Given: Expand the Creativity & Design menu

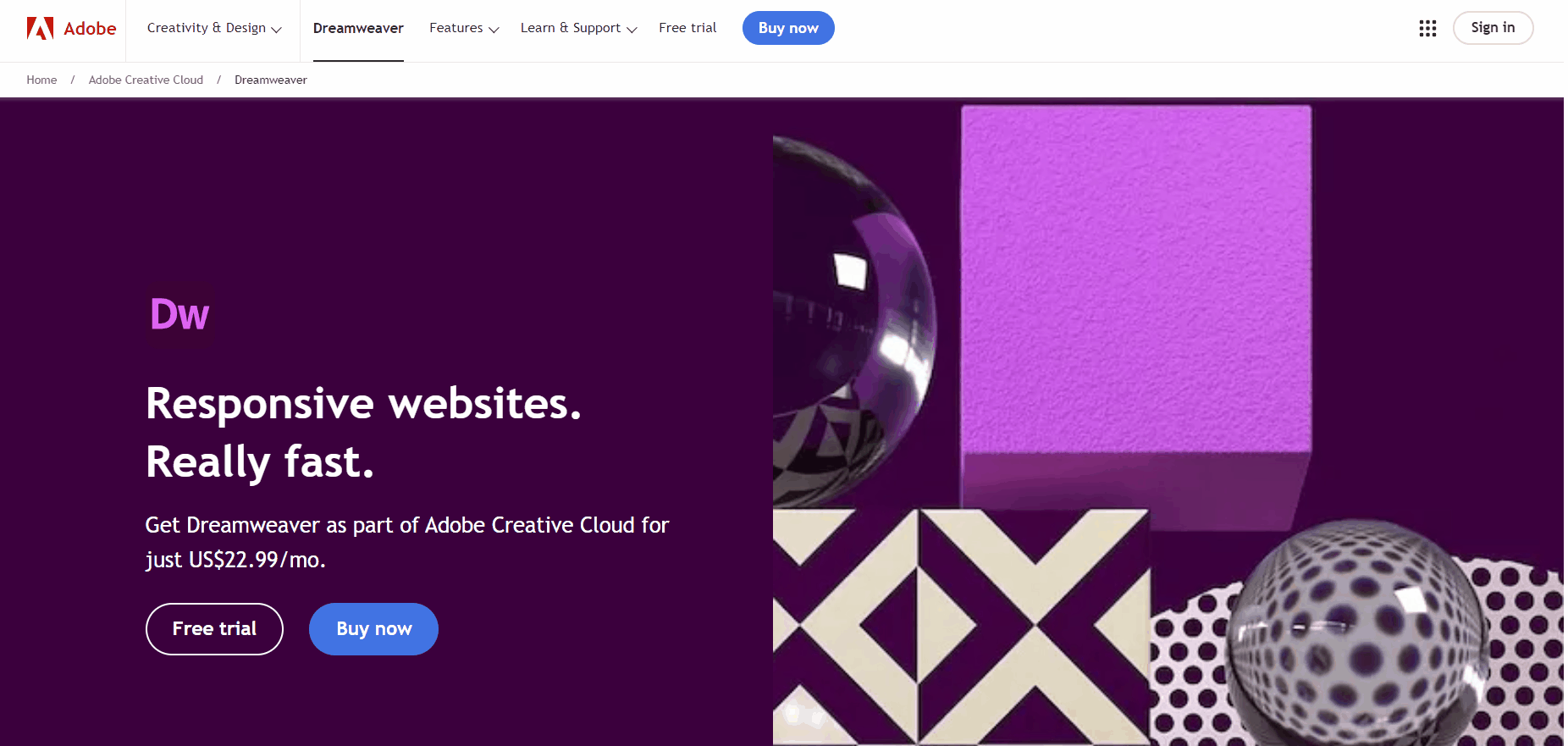Looking at the screenshot, I should (x=214, y=28).
